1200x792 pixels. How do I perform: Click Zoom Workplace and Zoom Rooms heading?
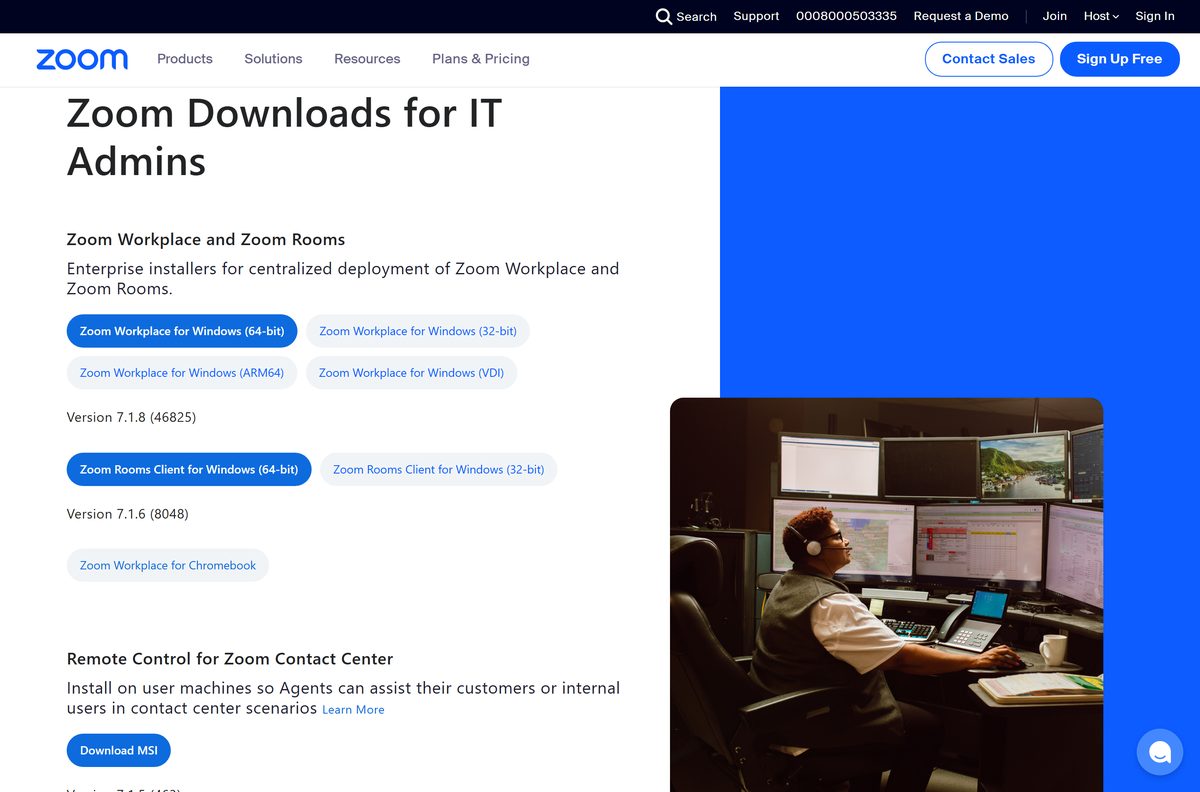coord(206,240)
